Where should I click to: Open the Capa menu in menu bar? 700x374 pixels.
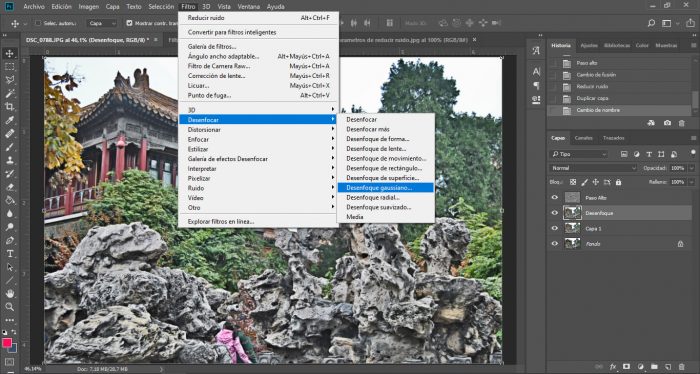[x=112, y=7]
